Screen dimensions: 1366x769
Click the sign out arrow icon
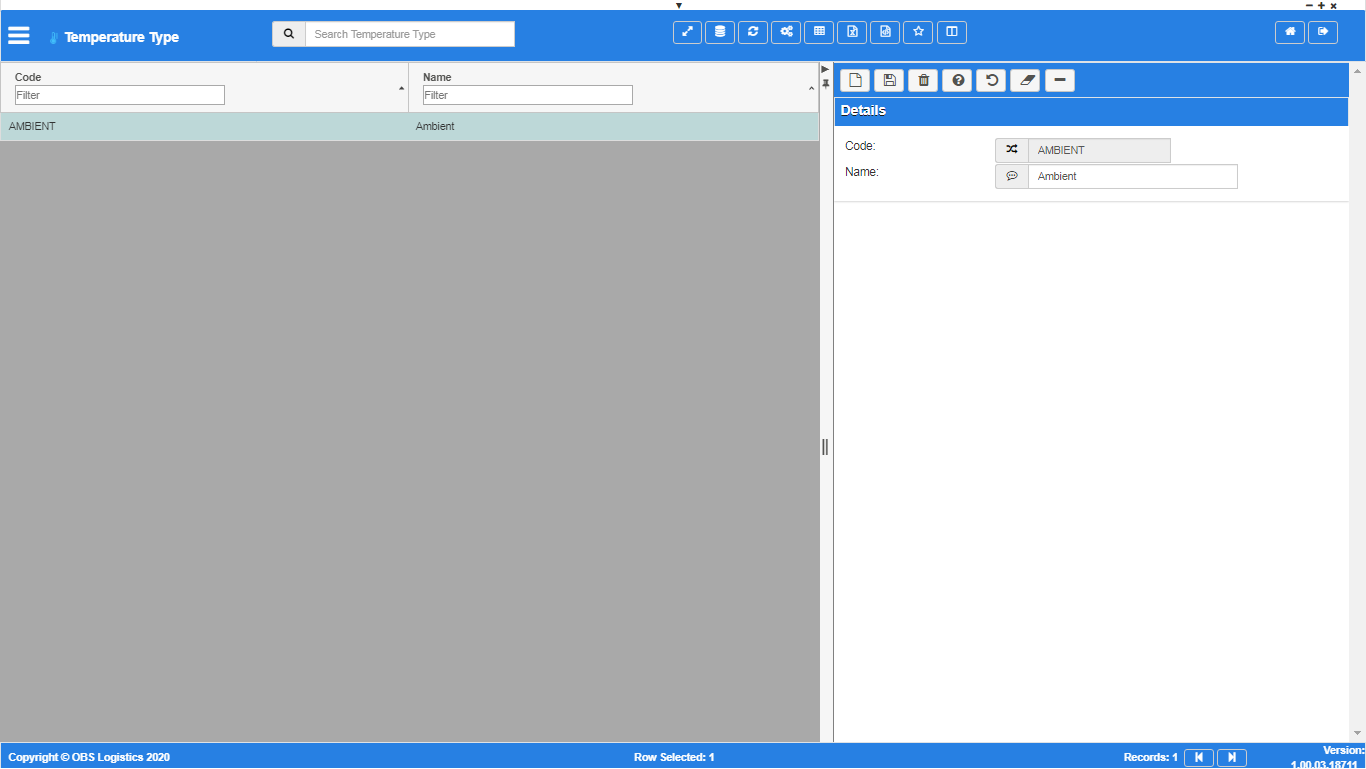pyautogui.click(x=1323, y=32)
